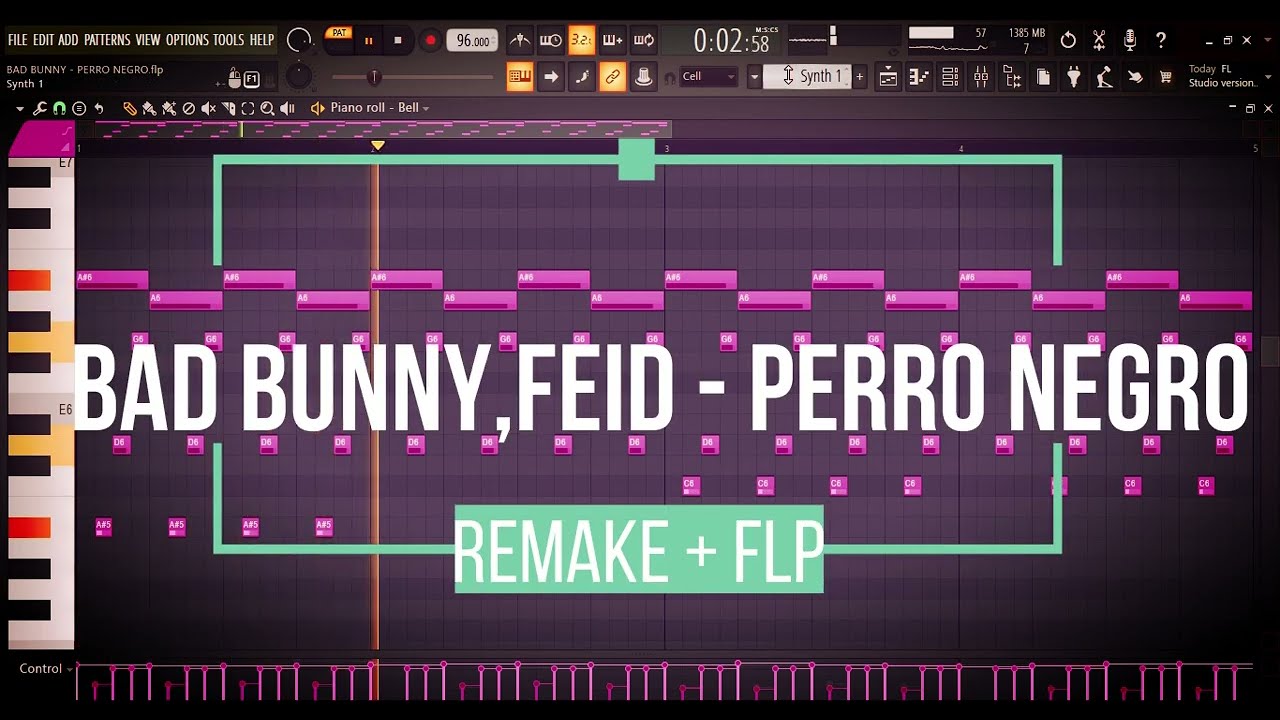The image size is (1280, 720).
Task: Click the Synth 1 pattern name
Action: coord(809,77)
